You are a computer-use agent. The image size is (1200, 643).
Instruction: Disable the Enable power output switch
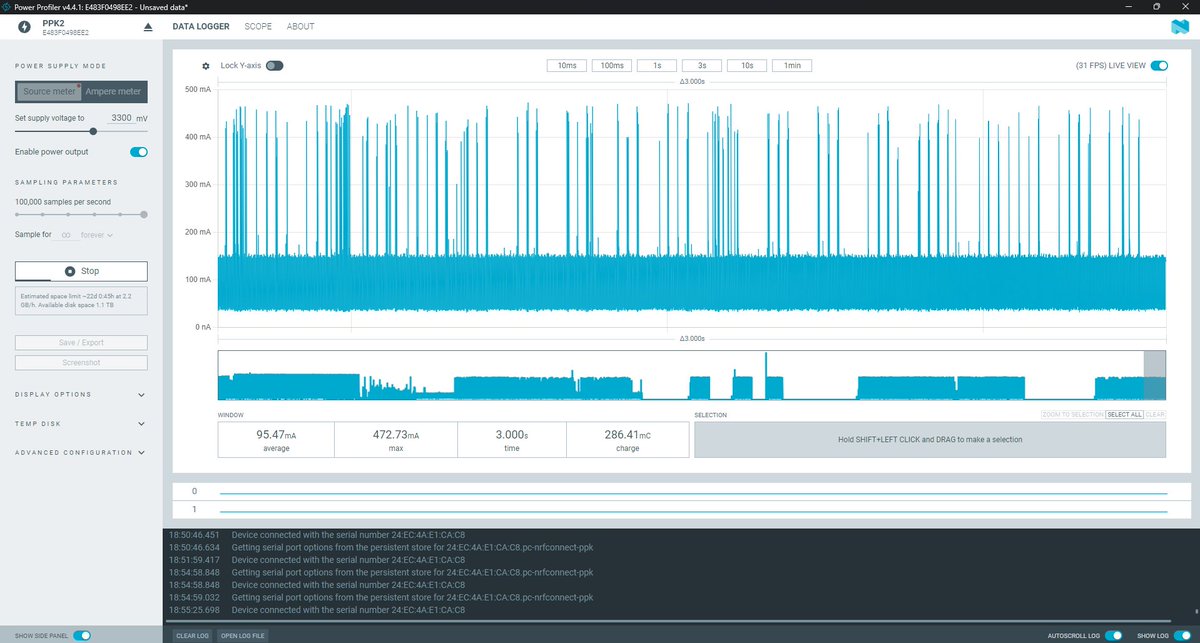click(139, 152)
